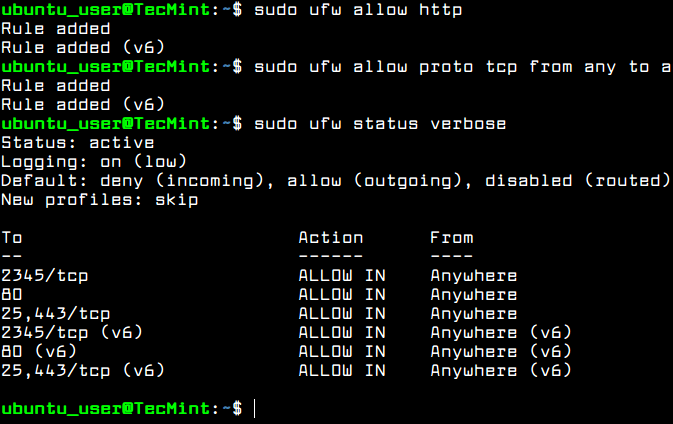Click the 'Logging: on (low)' line

94,162
